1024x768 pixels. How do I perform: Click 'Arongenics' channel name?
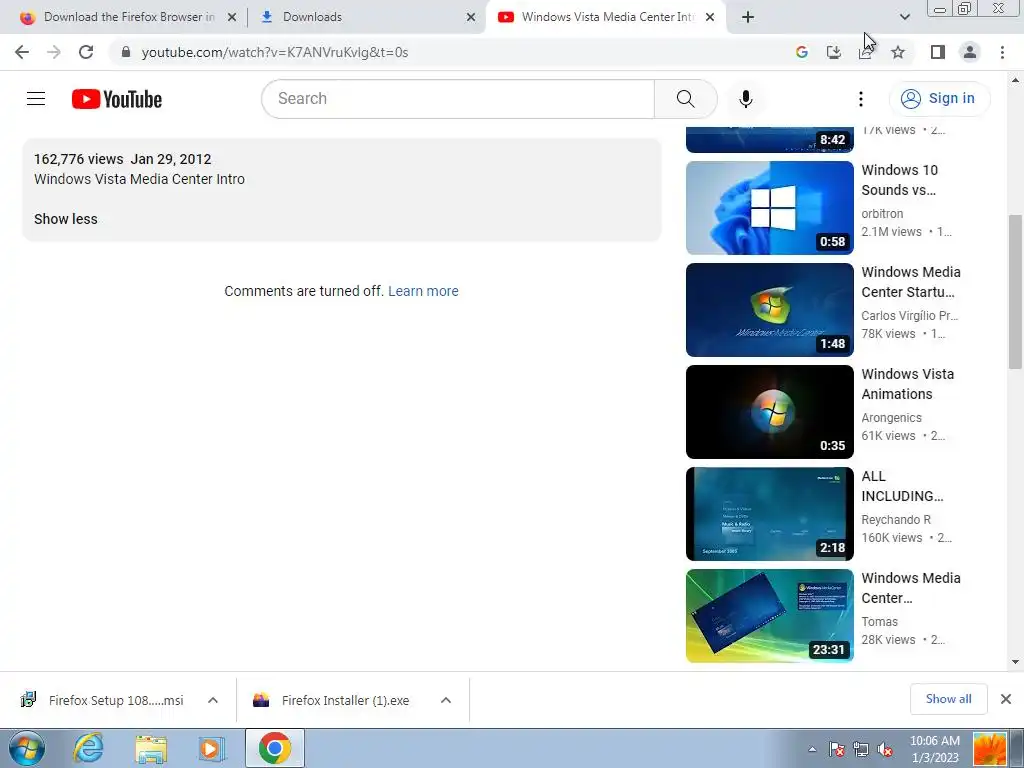pos(891,417)
